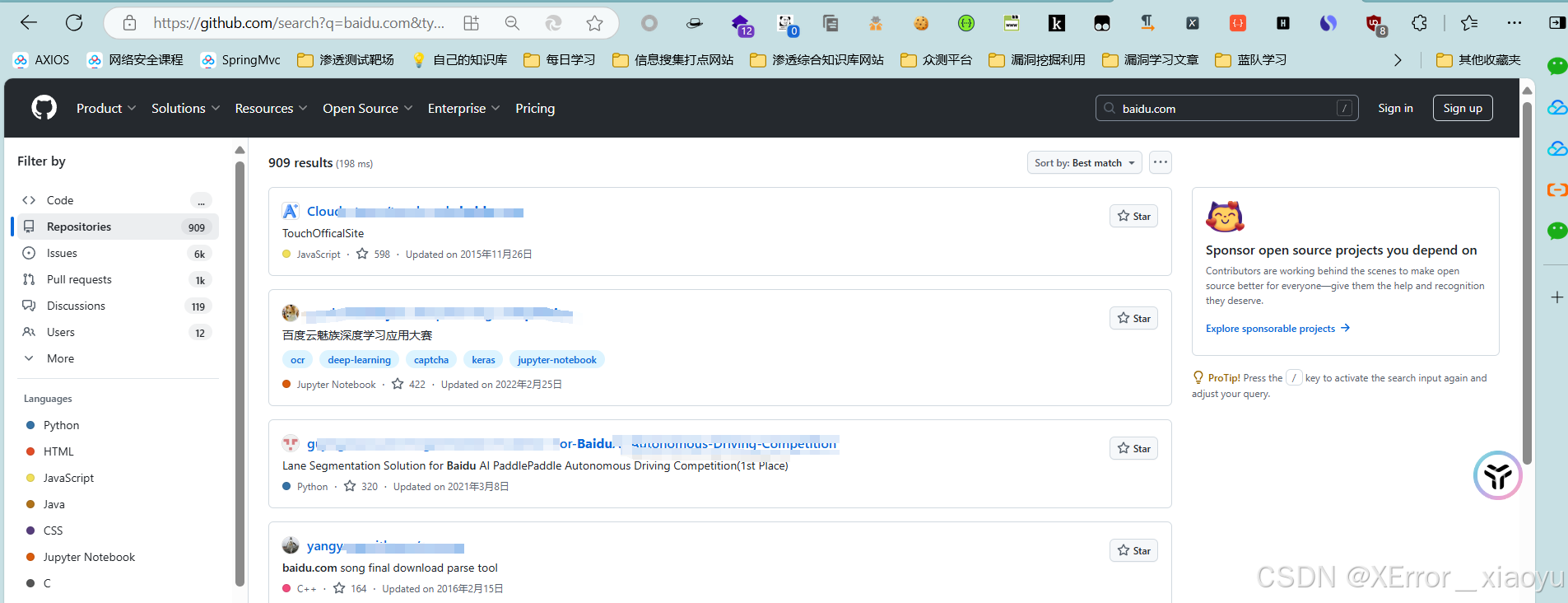Bookmark this page with the star icon

click(594, 23)
